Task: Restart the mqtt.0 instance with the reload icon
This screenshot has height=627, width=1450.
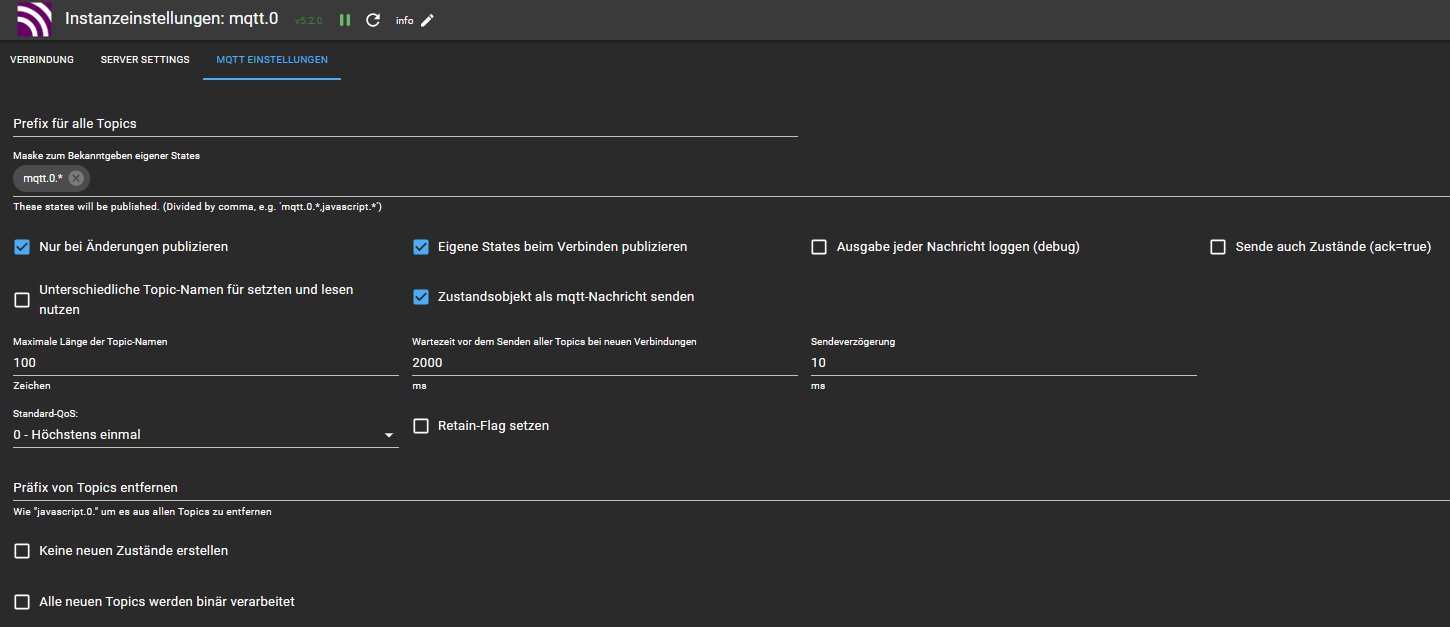Action: 373,20
